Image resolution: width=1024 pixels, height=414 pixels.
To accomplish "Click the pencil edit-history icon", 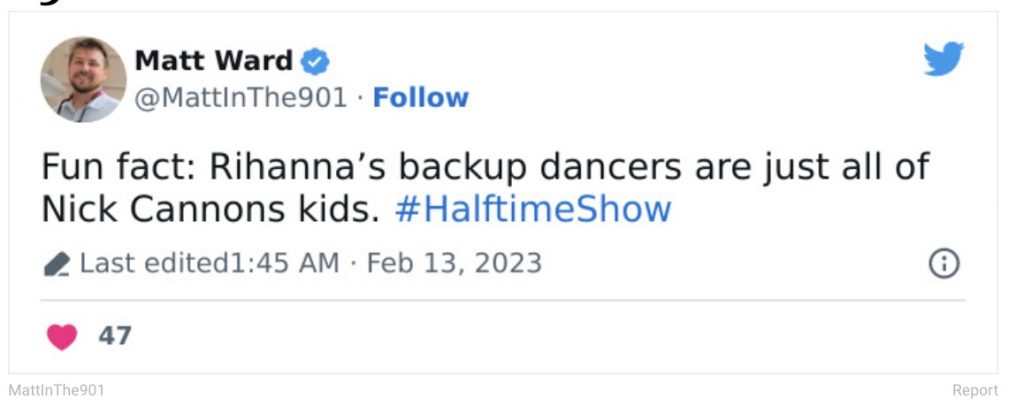I will pos(57,265).
